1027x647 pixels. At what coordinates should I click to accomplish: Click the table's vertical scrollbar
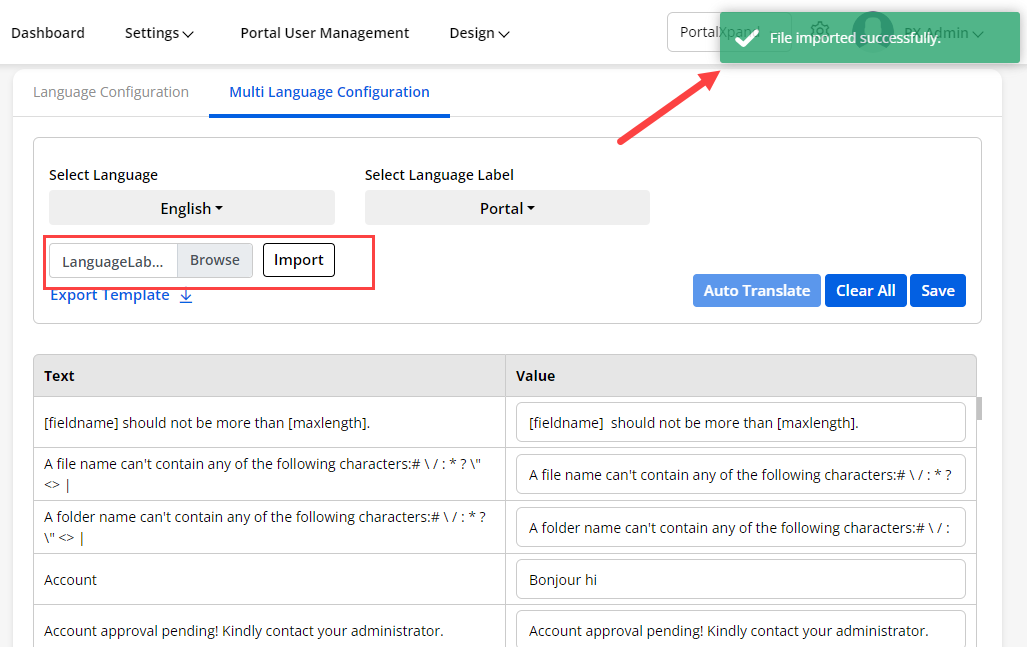coord(979,408)
